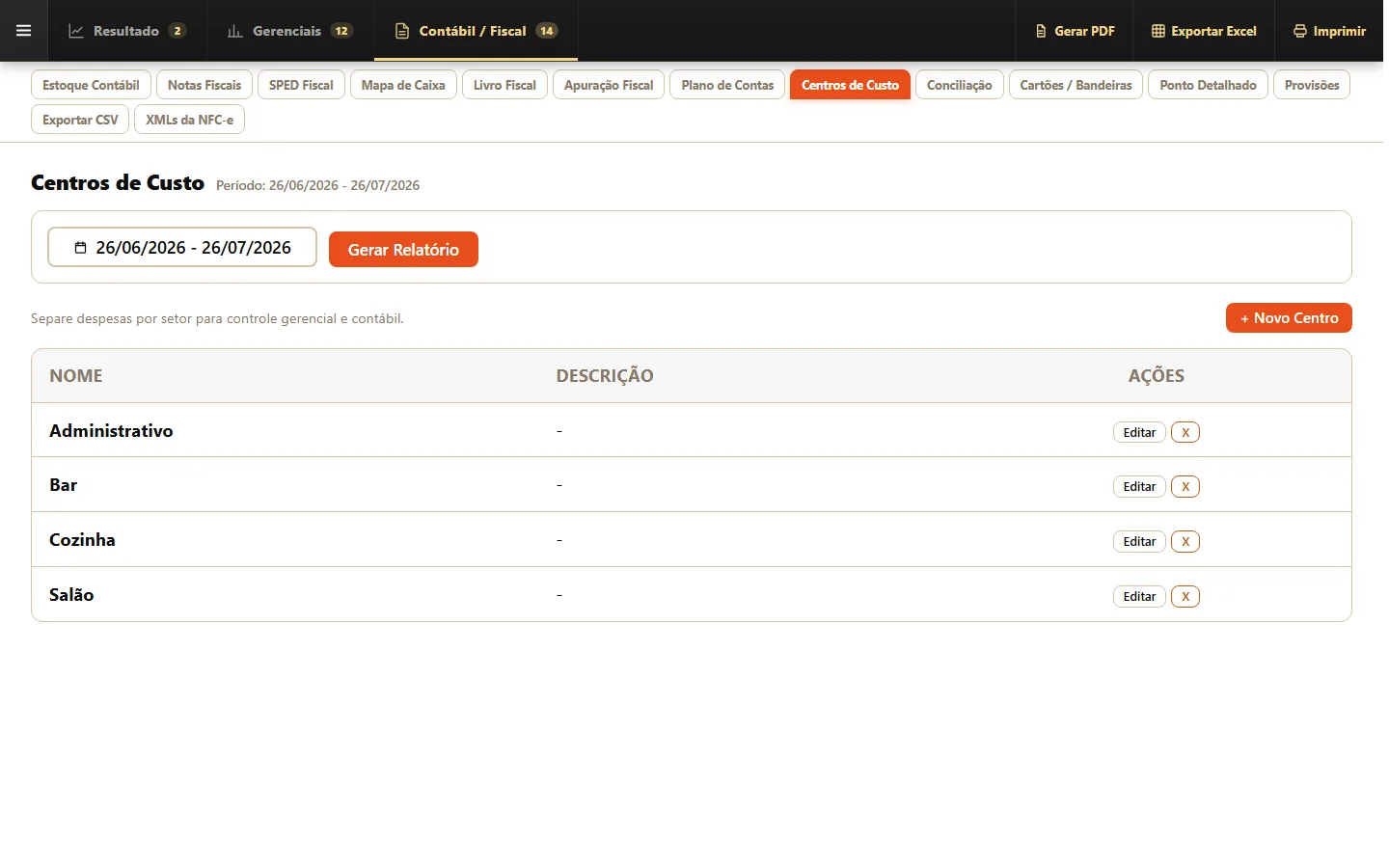This screenshot has height=868, width=1389.
Task: Generate PDF with Gerar PDF
Action: (1075, 31)
